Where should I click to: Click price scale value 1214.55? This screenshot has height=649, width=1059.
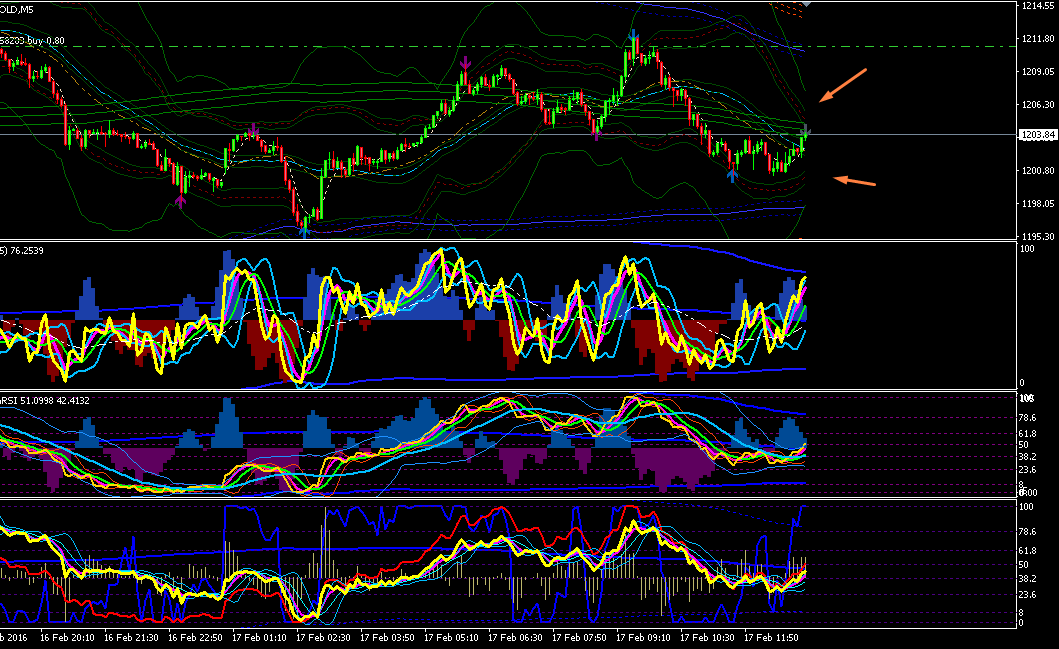pos(1038,5)
